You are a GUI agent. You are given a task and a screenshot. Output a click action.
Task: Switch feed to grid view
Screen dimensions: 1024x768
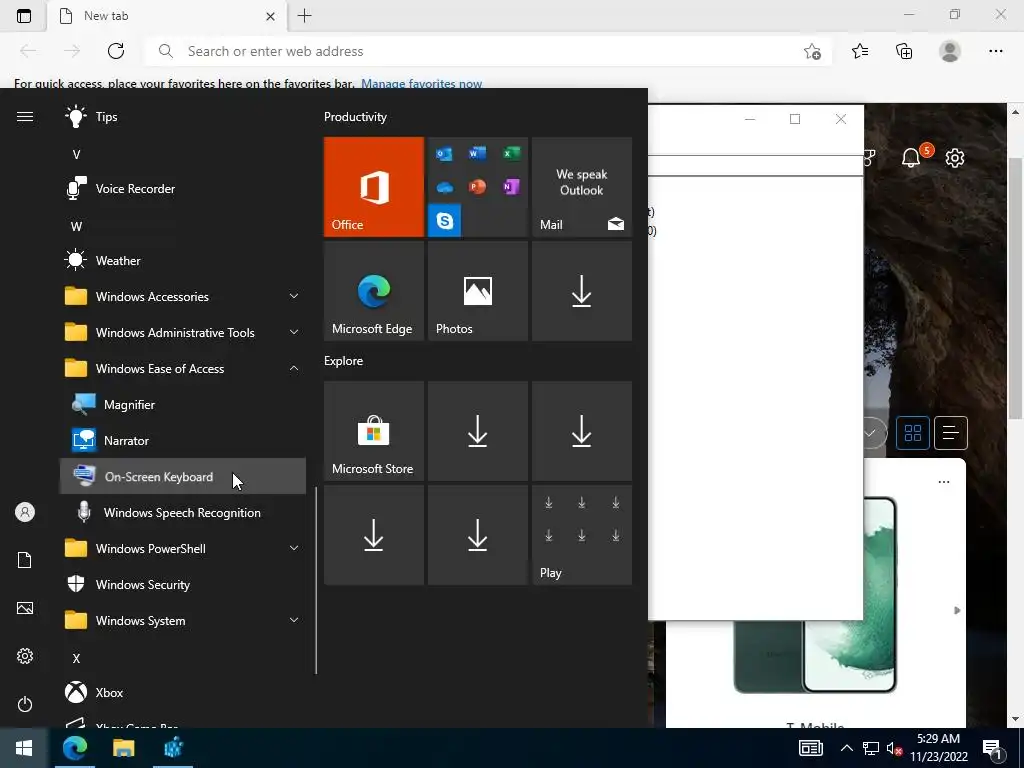[913, 433]
